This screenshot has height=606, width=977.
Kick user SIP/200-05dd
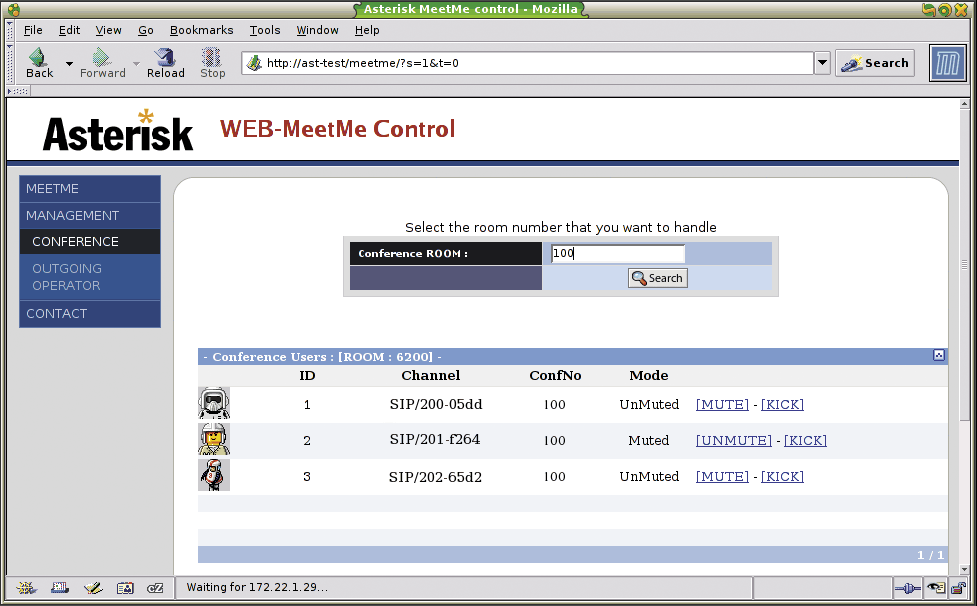[782, 404]
